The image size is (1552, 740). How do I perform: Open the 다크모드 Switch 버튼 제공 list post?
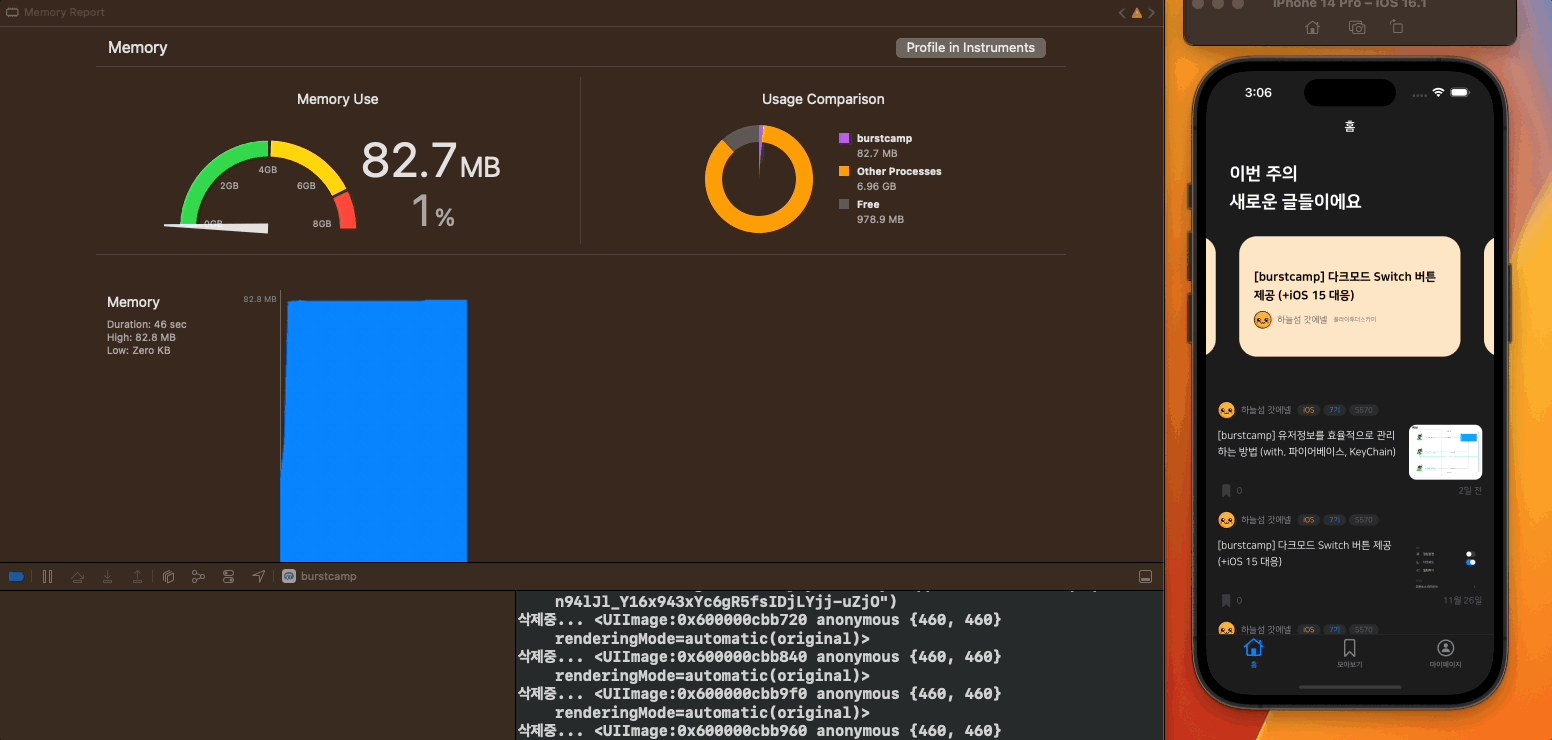1304,553
